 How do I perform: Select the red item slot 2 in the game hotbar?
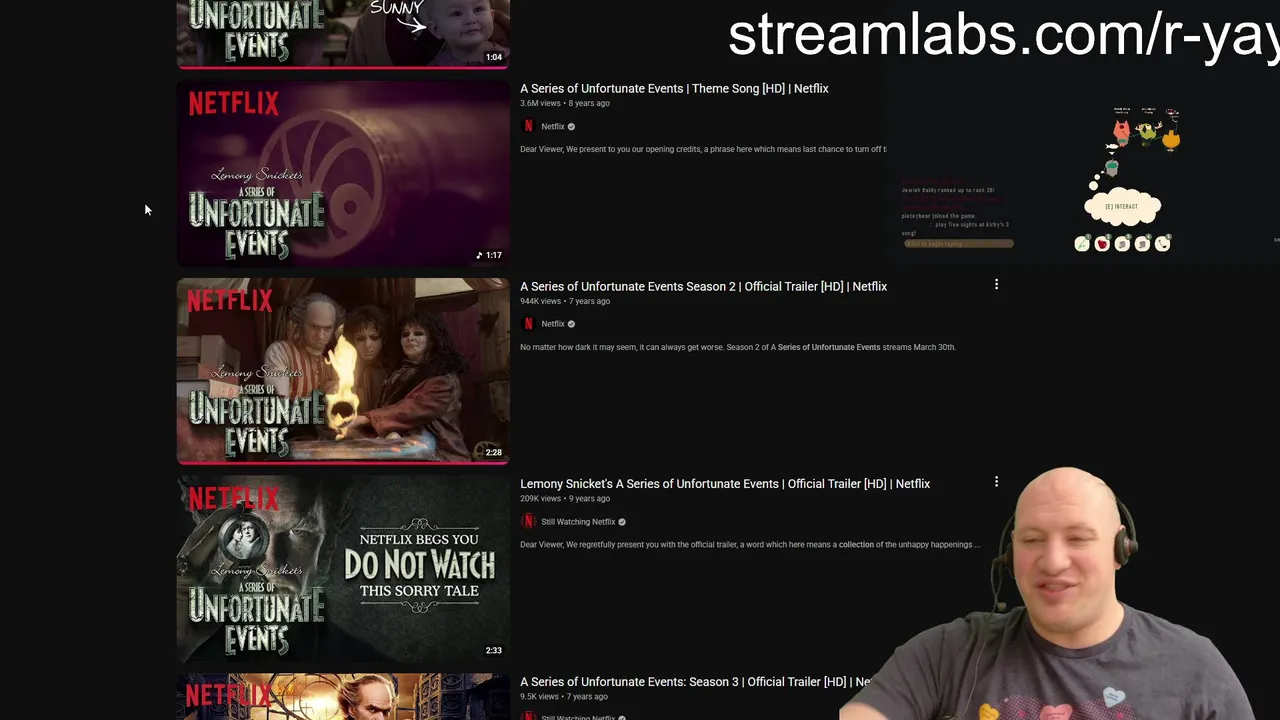pyautogui.click(x=1102, y=244)
